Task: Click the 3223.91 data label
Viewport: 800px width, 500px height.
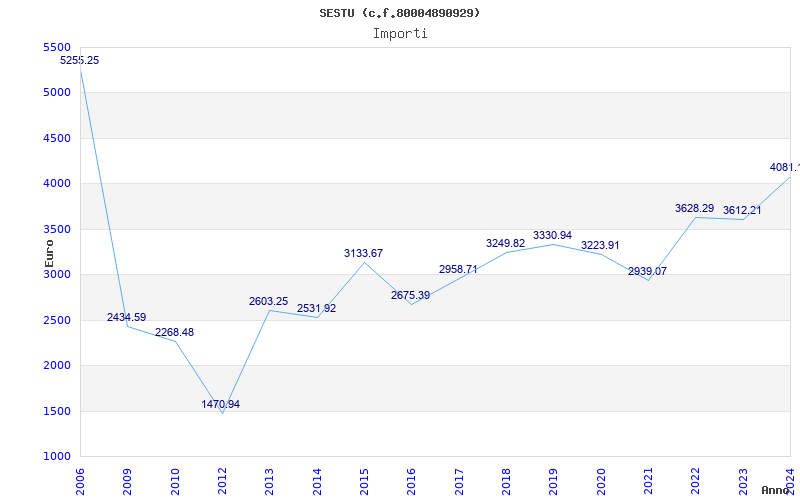Action: click(600, 245)
